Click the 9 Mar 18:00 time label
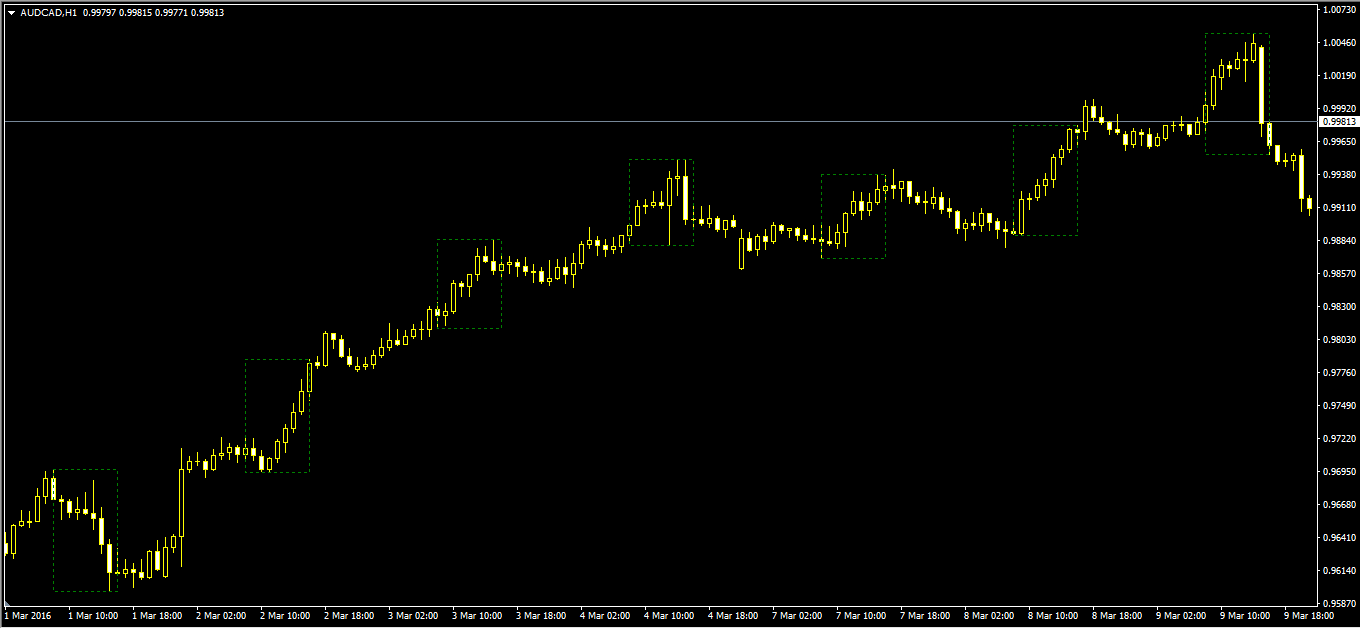Viewport: 1360px width, 628px height. point(1309,616)
